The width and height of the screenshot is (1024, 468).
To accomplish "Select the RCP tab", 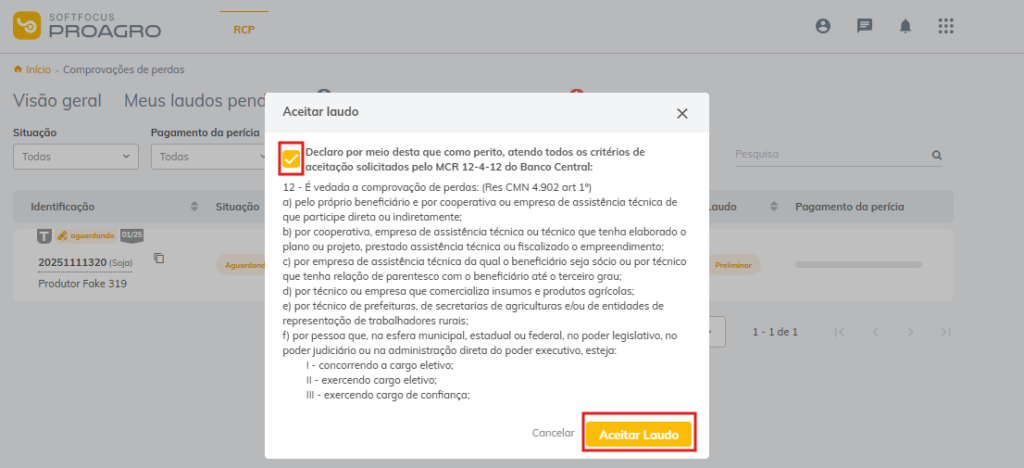I will 244,29.
